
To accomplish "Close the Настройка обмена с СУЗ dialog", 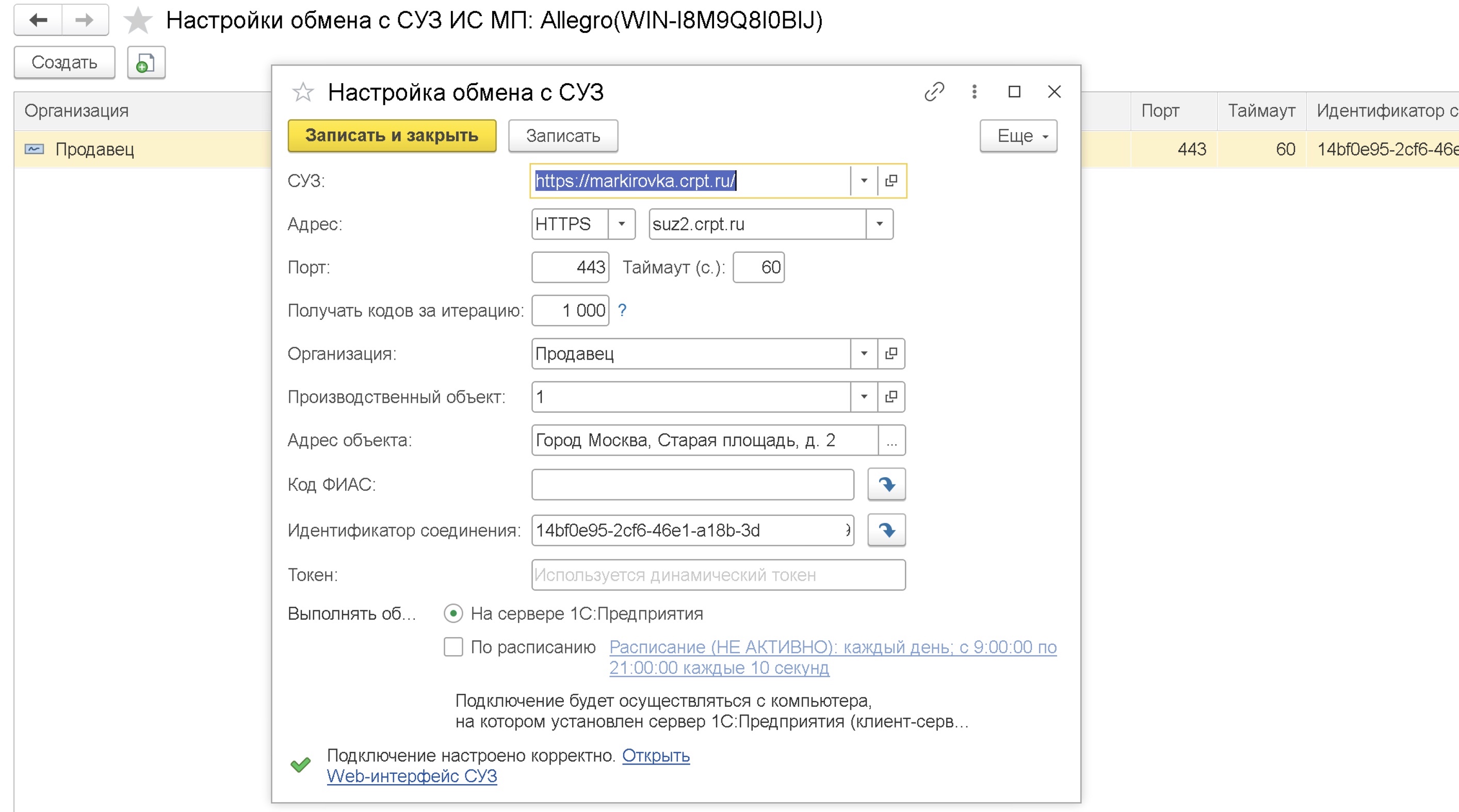I will tap(1054, 92).
